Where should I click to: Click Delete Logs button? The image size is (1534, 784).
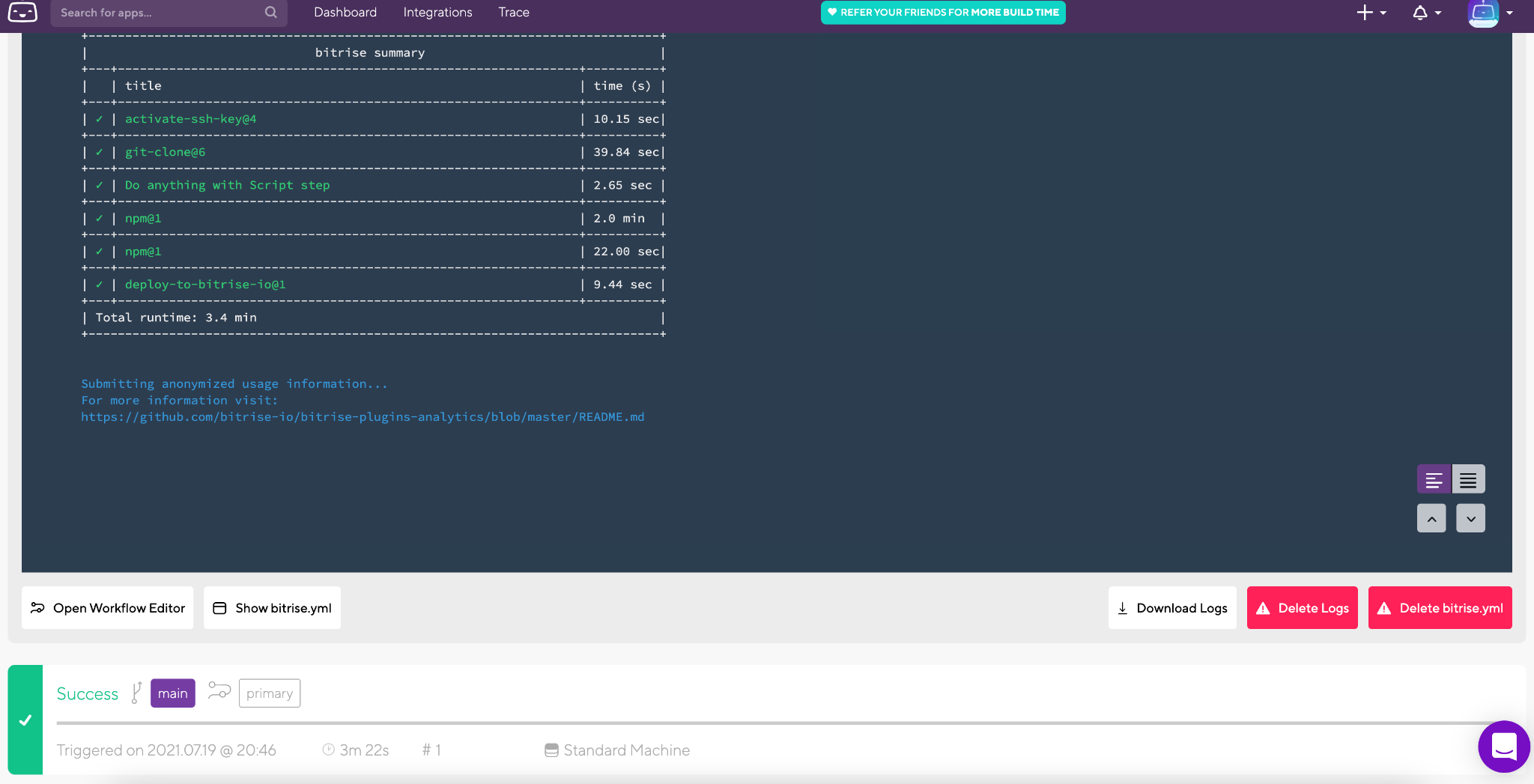[x=1303, y=608]
